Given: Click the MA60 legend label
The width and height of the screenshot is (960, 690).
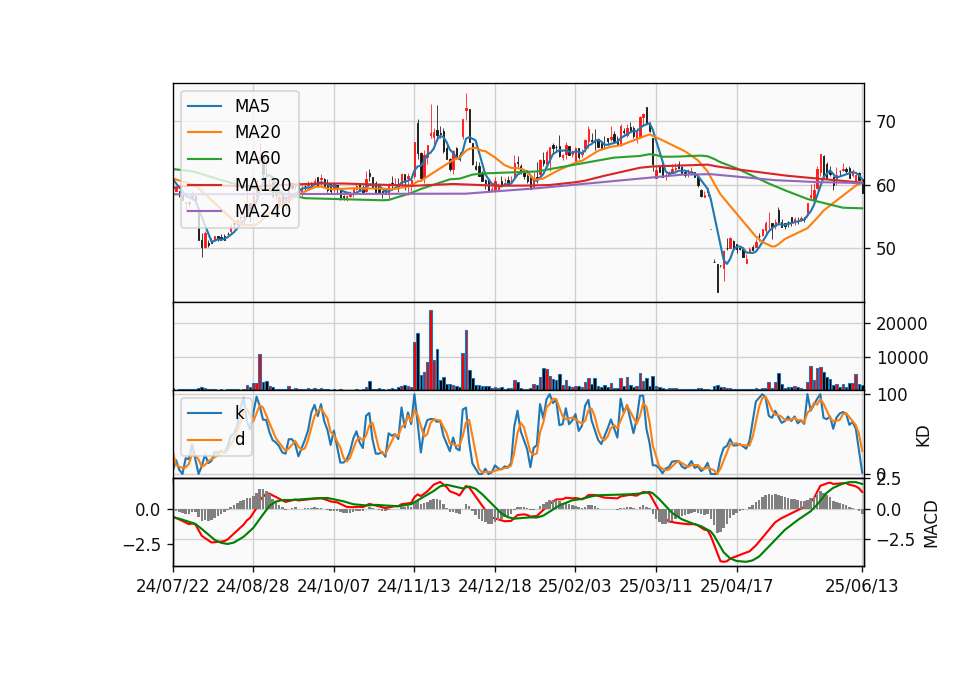Looking at the screenshot, I should (258, 158).
